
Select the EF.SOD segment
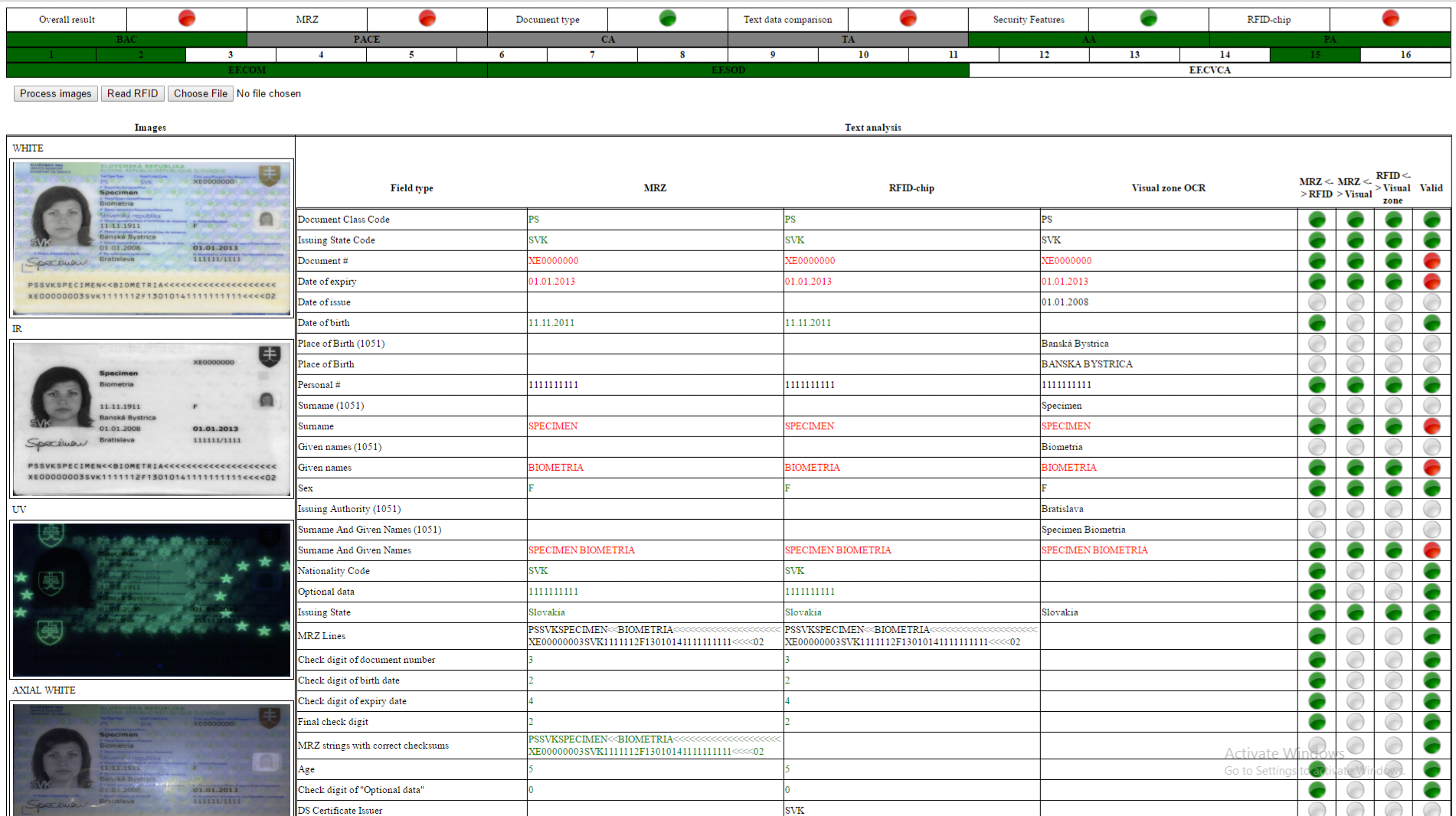coord(728,70)
